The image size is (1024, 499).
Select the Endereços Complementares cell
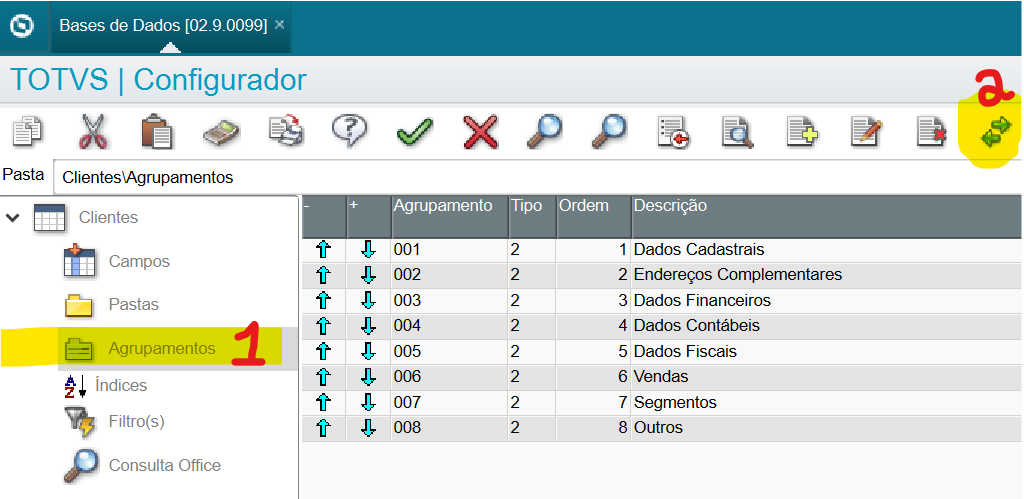click(827, 275)
